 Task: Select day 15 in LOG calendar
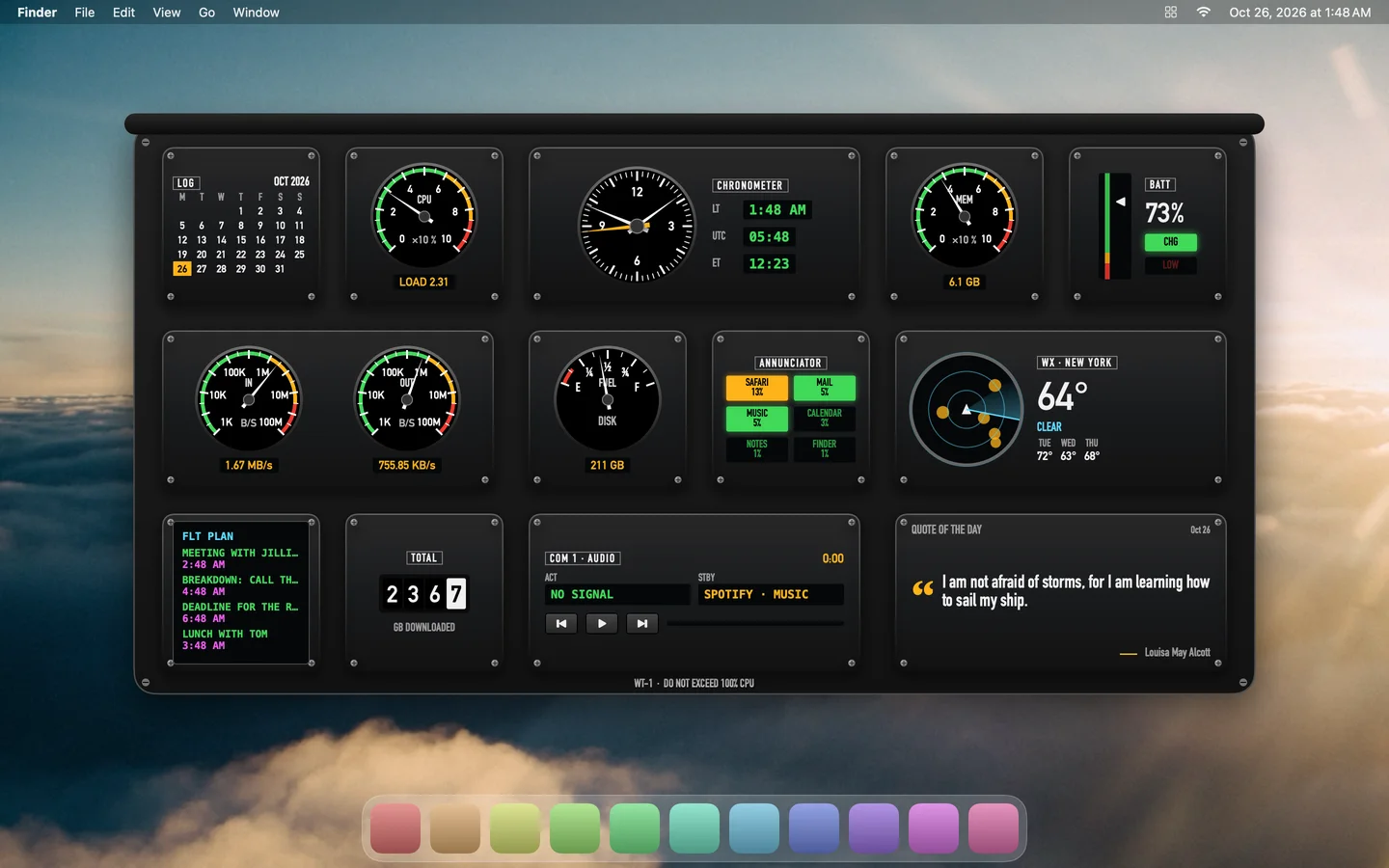(x=241, y=240)
